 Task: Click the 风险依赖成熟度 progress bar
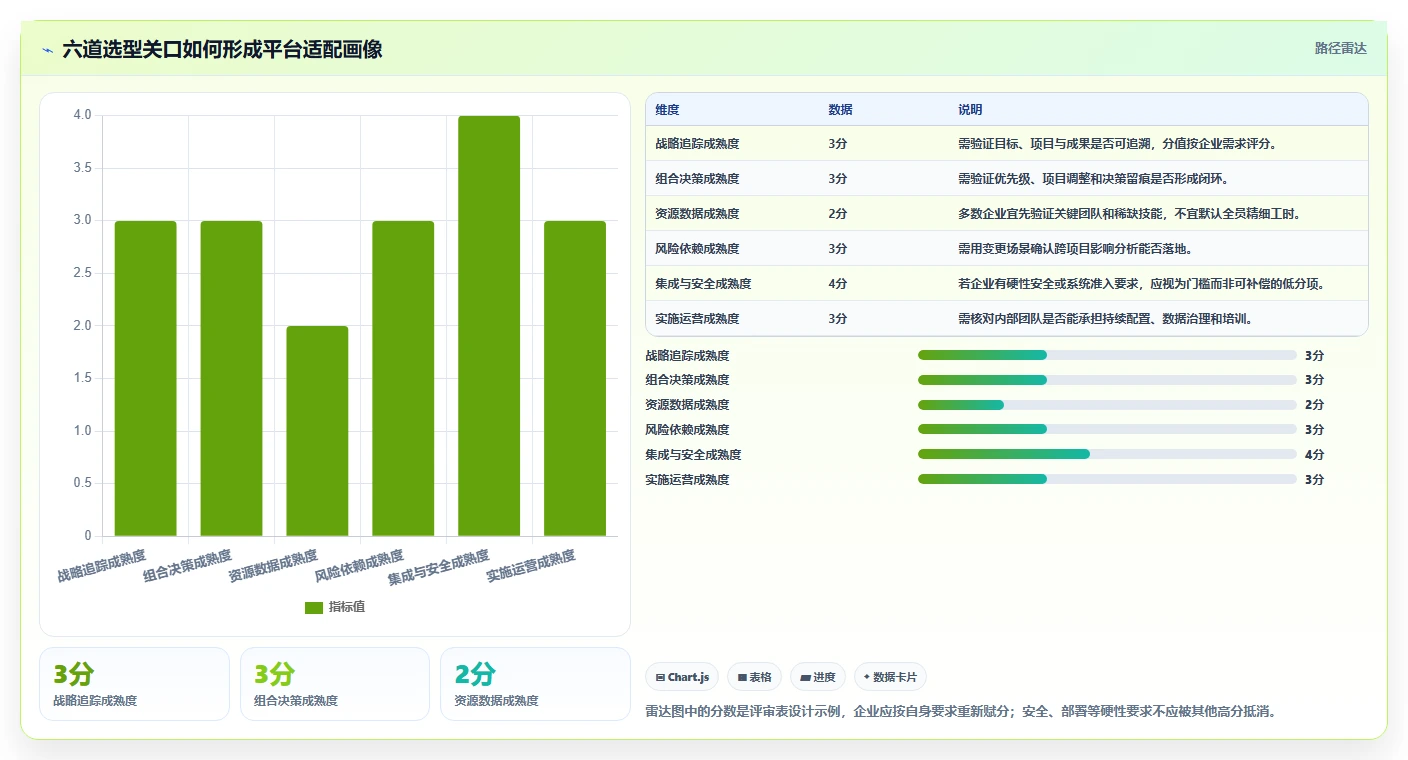pyautogui.click(x=1107, y=430)
